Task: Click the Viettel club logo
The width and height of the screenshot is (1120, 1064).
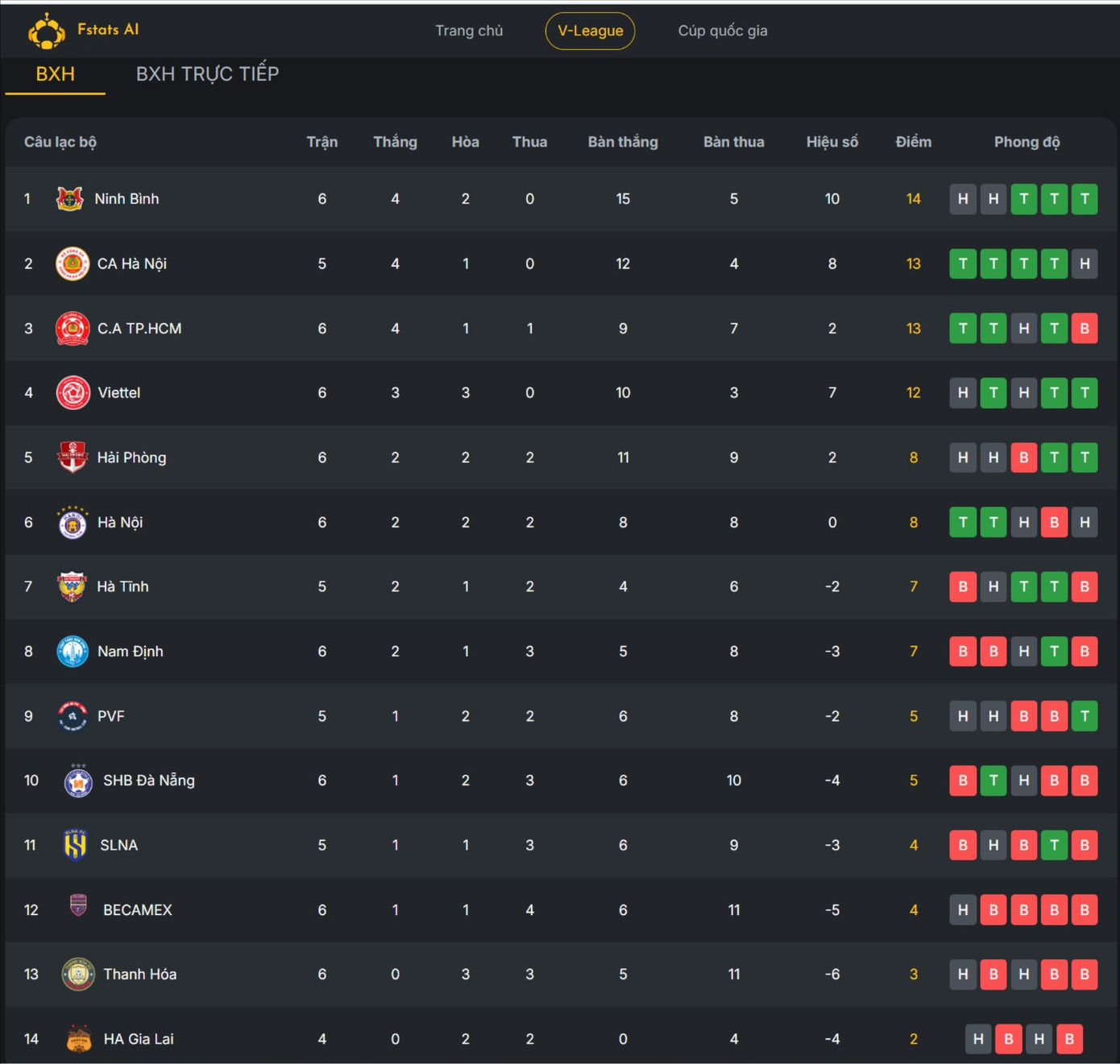Action: (x=73, y=393)
